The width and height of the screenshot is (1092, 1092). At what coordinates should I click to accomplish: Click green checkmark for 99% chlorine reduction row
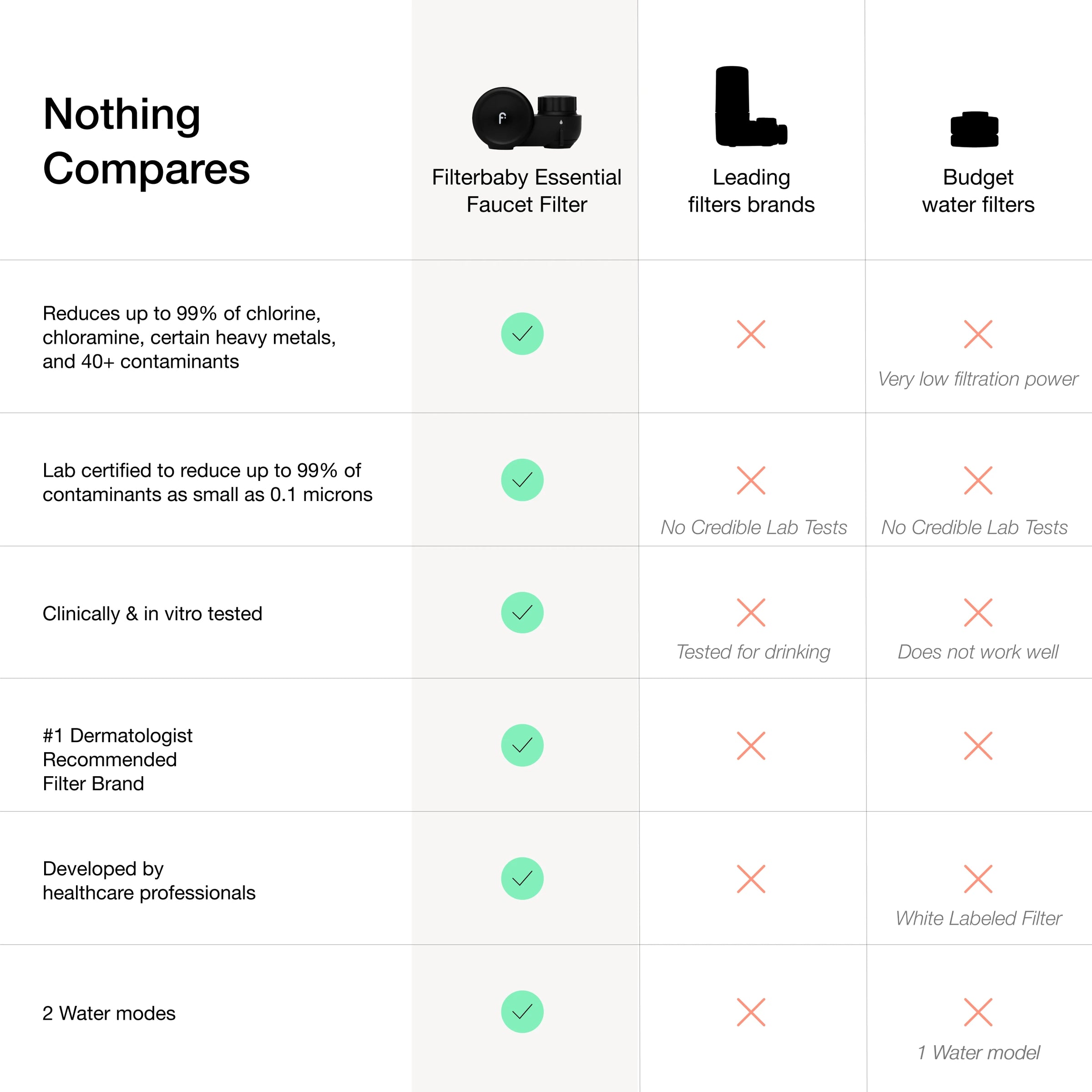click(522, 334)
